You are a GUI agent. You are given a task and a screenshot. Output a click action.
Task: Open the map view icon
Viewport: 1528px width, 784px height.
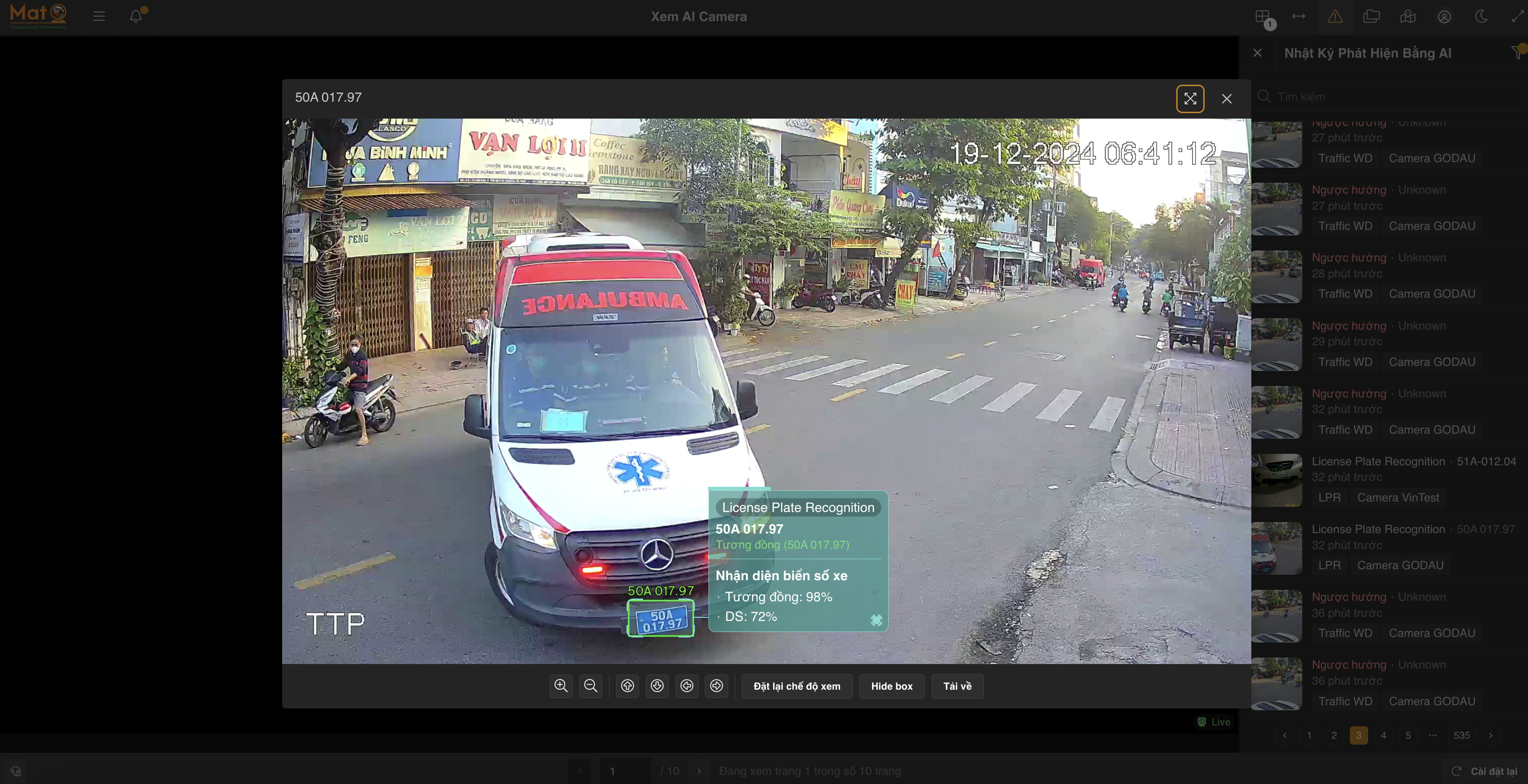[1408, 16]
